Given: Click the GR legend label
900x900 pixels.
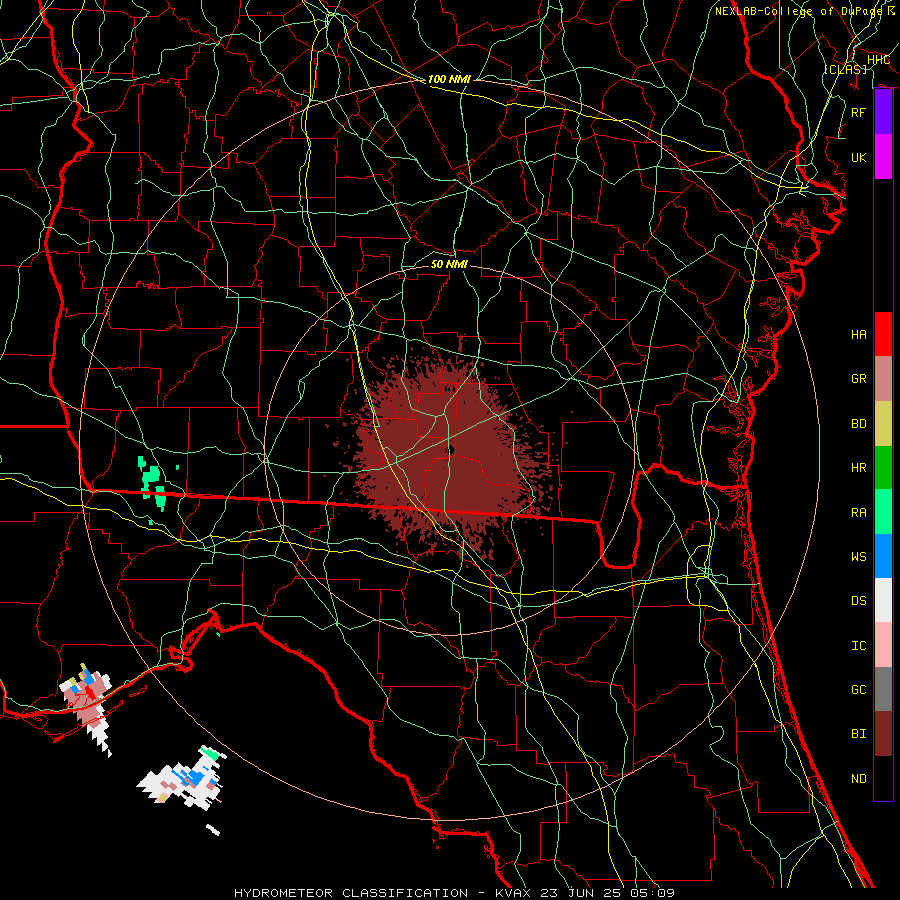Looking at the screenshot, I should coord(859,379).
